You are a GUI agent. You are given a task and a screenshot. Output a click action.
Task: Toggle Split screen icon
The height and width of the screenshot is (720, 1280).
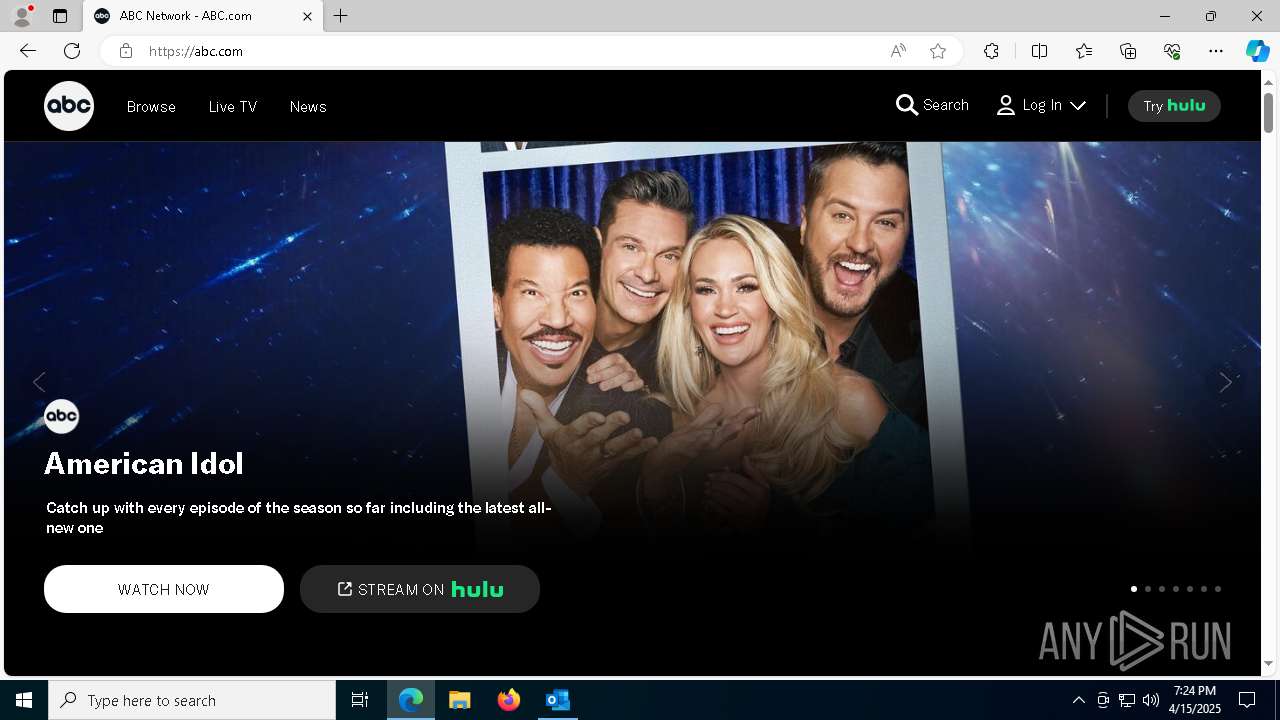tap(1039, 51)
